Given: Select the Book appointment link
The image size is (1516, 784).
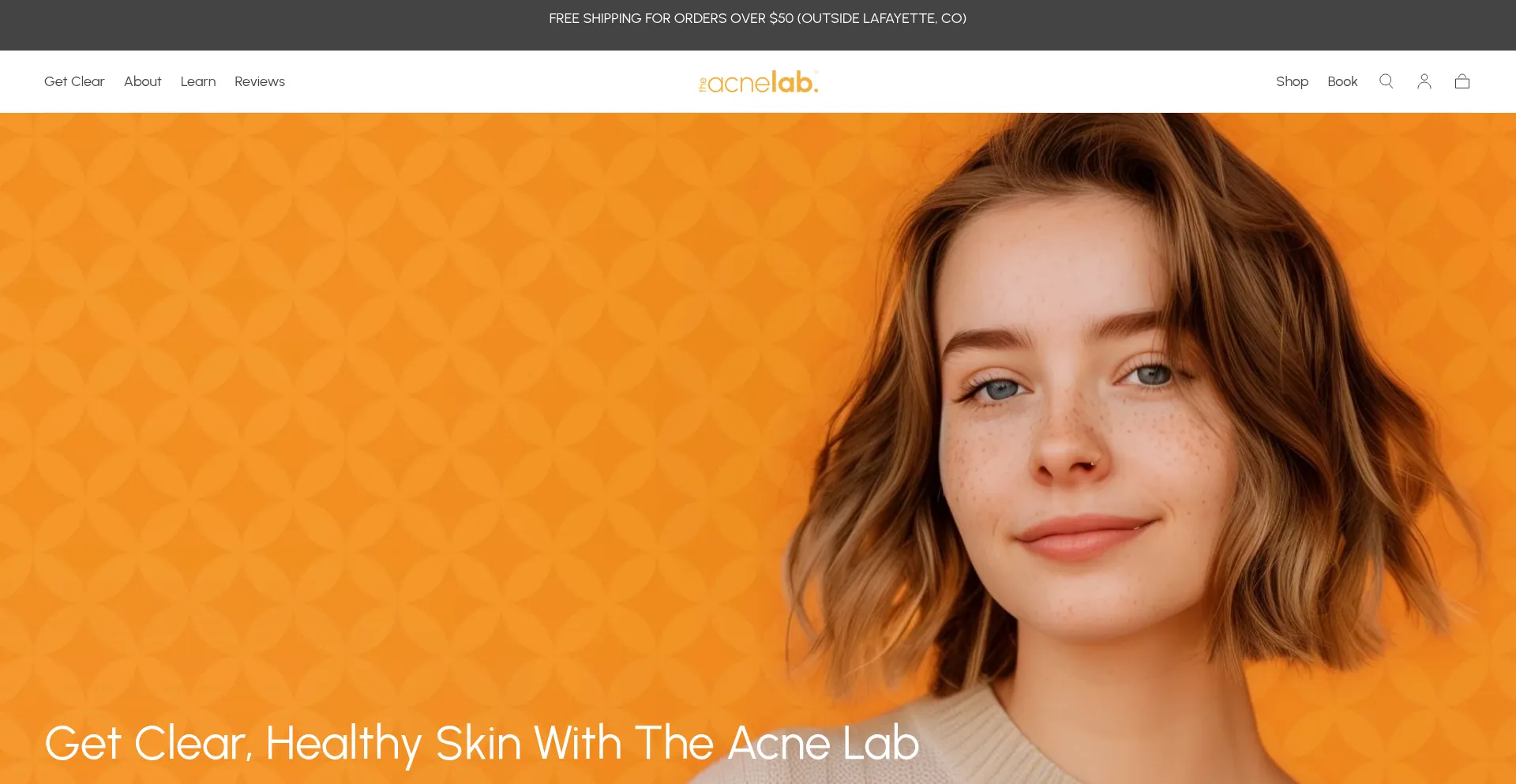Looking at the screenshot, I should 1342,81.
